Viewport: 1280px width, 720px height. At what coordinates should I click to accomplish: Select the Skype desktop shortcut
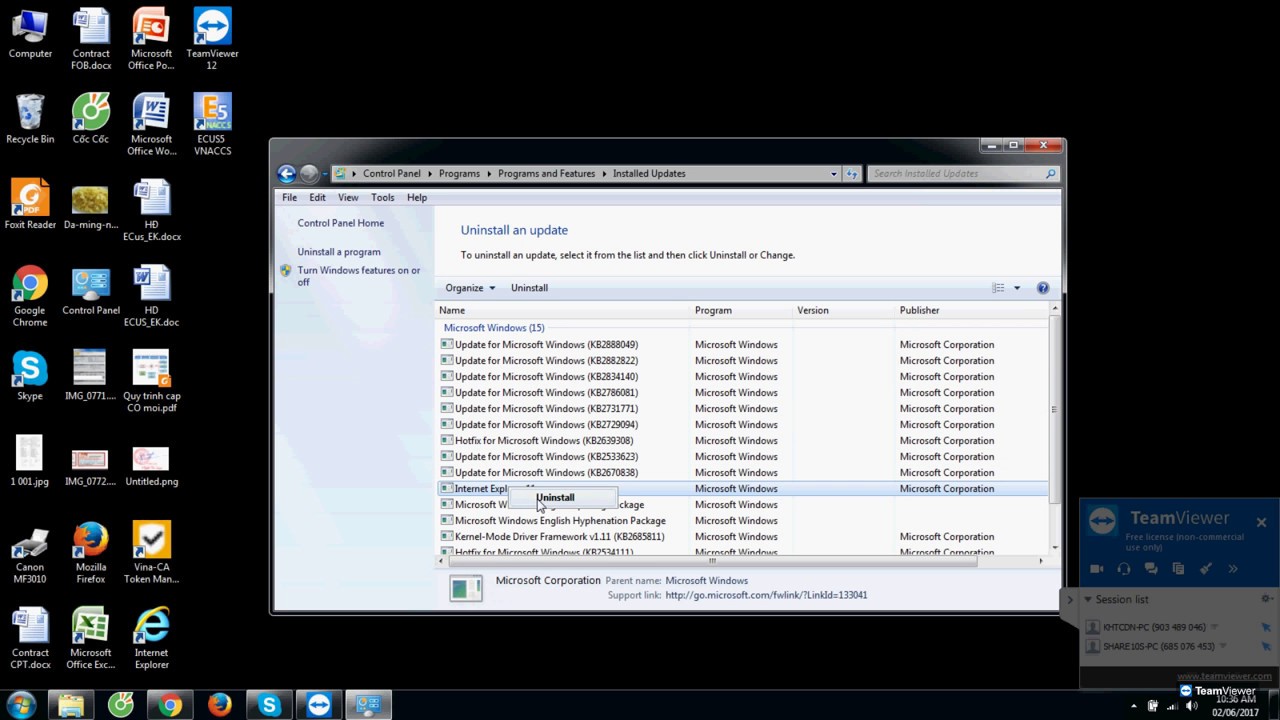(30, 375)
